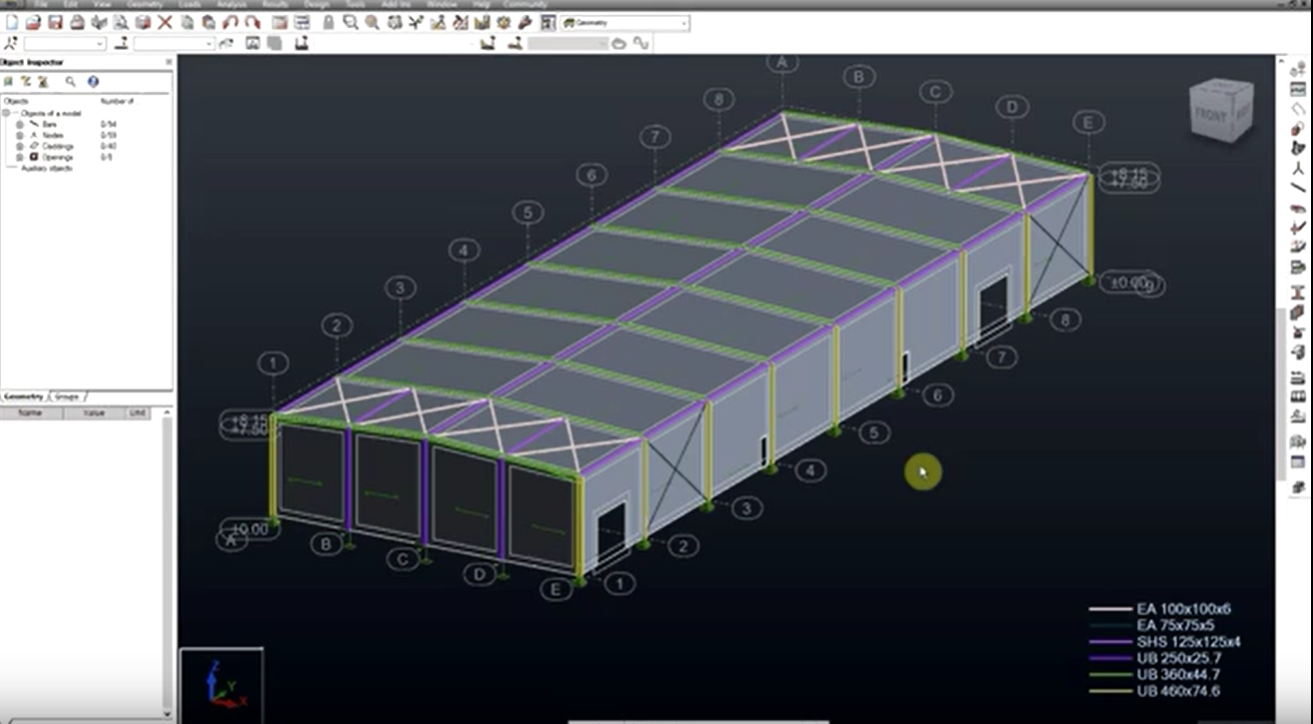Collapse Objects of a model tree

7,113
